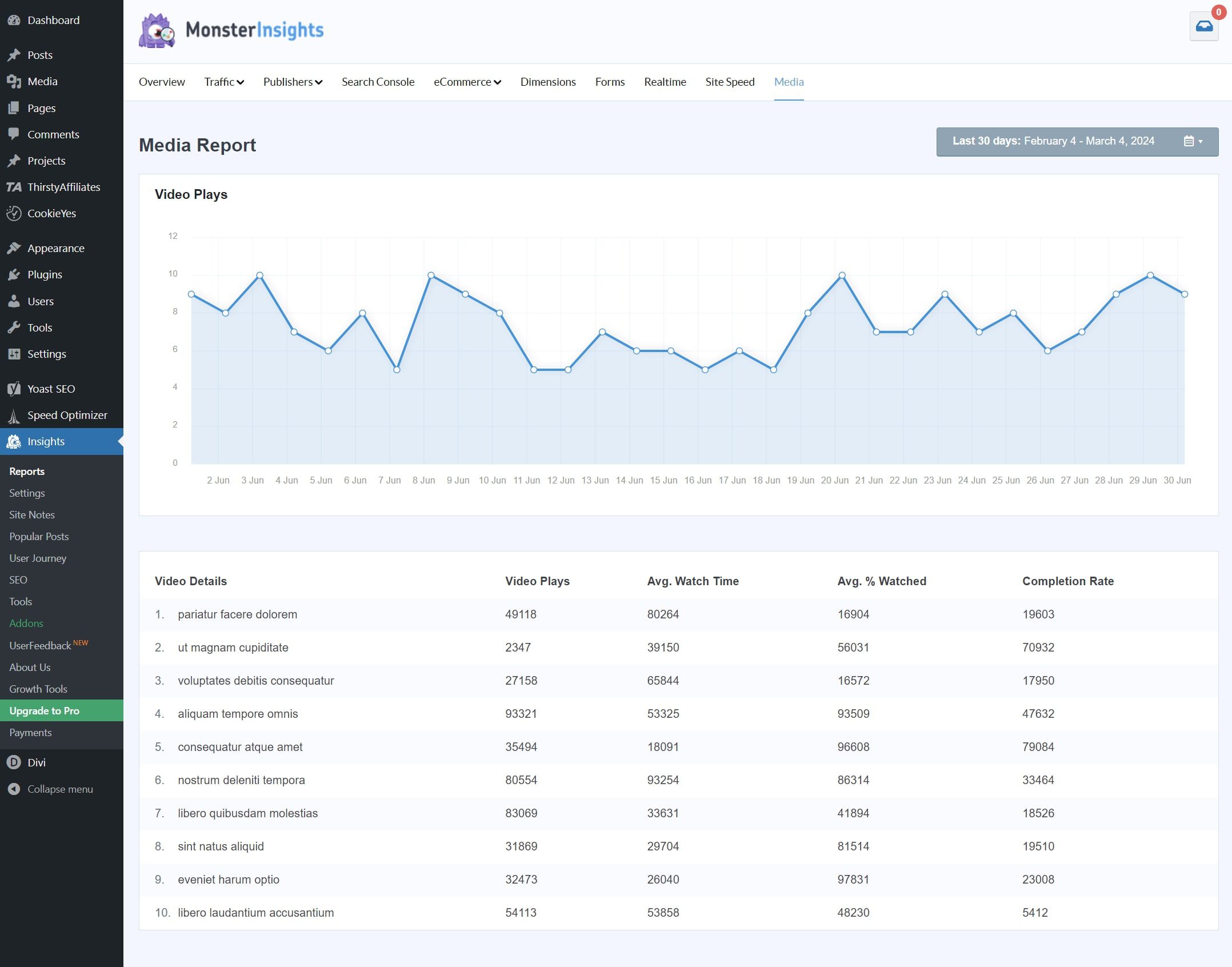The height and width of the screenshot is (967, 1232).
Task: Enable the Site Speed report view
Action: tap(729, 81)
